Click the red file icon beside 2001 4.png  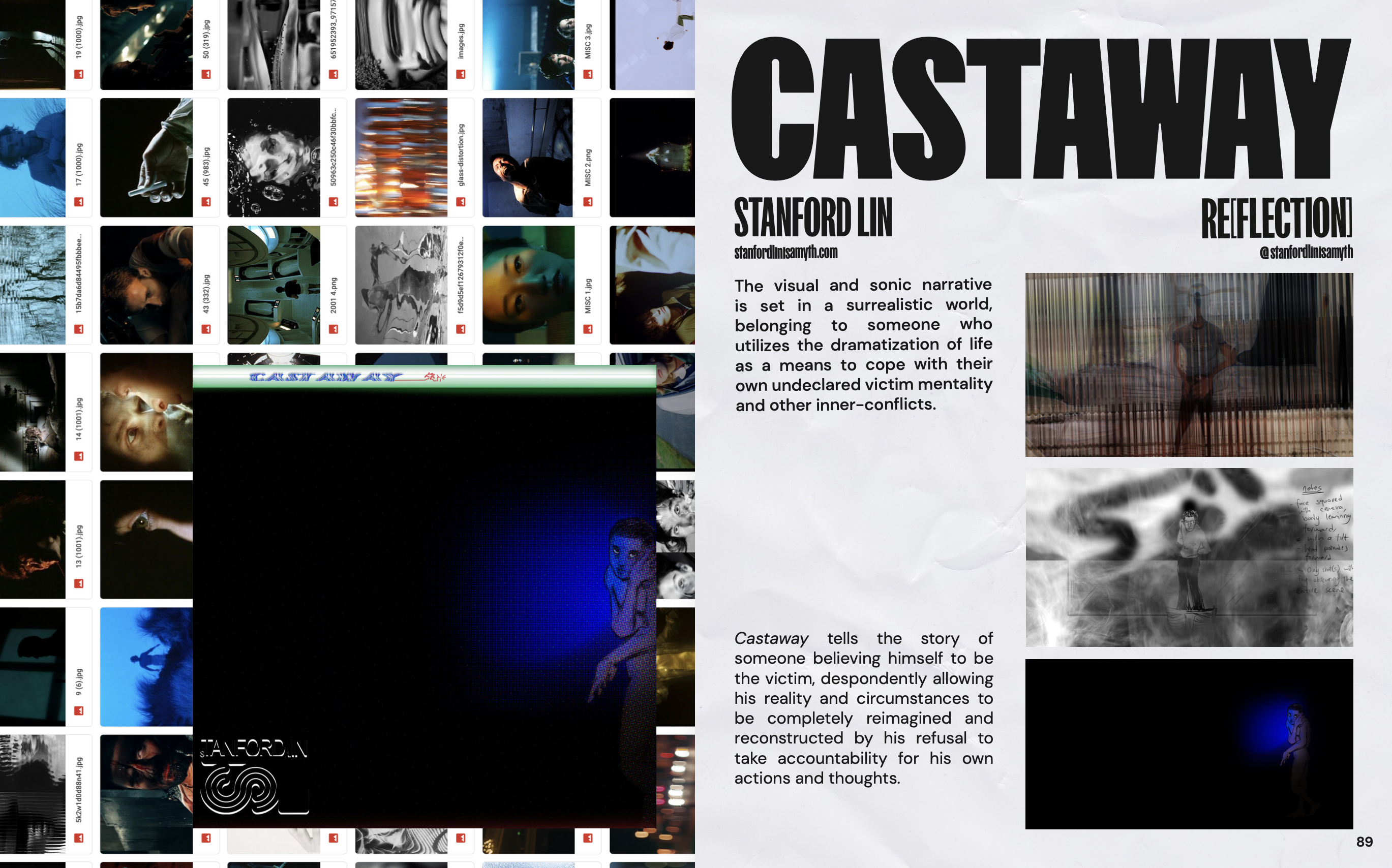click(333, 329)
